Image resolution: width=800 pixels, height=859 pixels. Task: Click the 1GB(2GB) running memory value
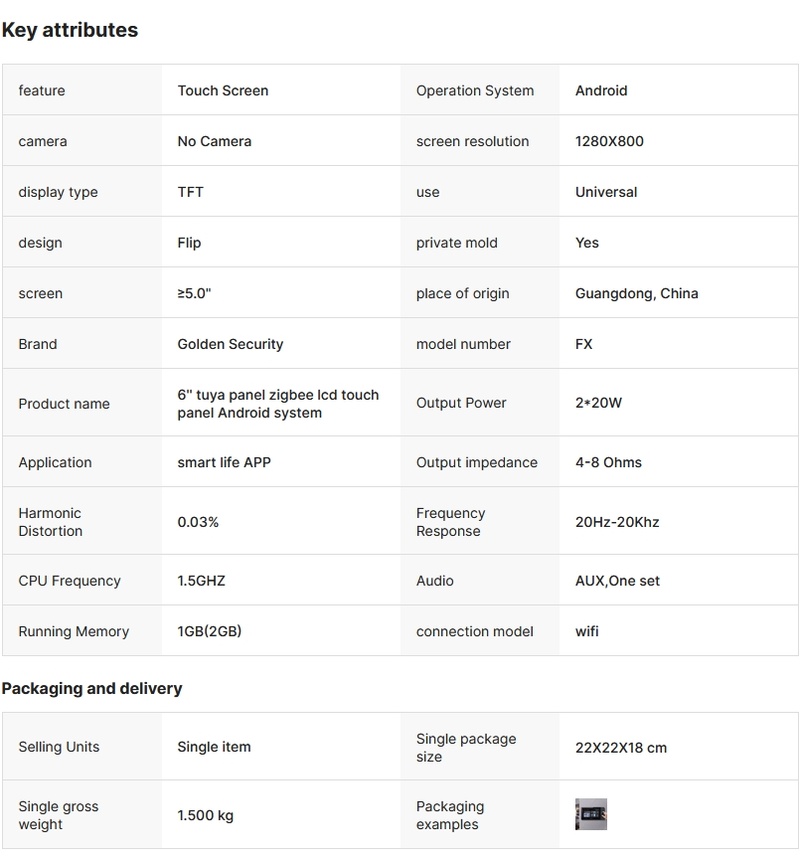coord(209,631)
